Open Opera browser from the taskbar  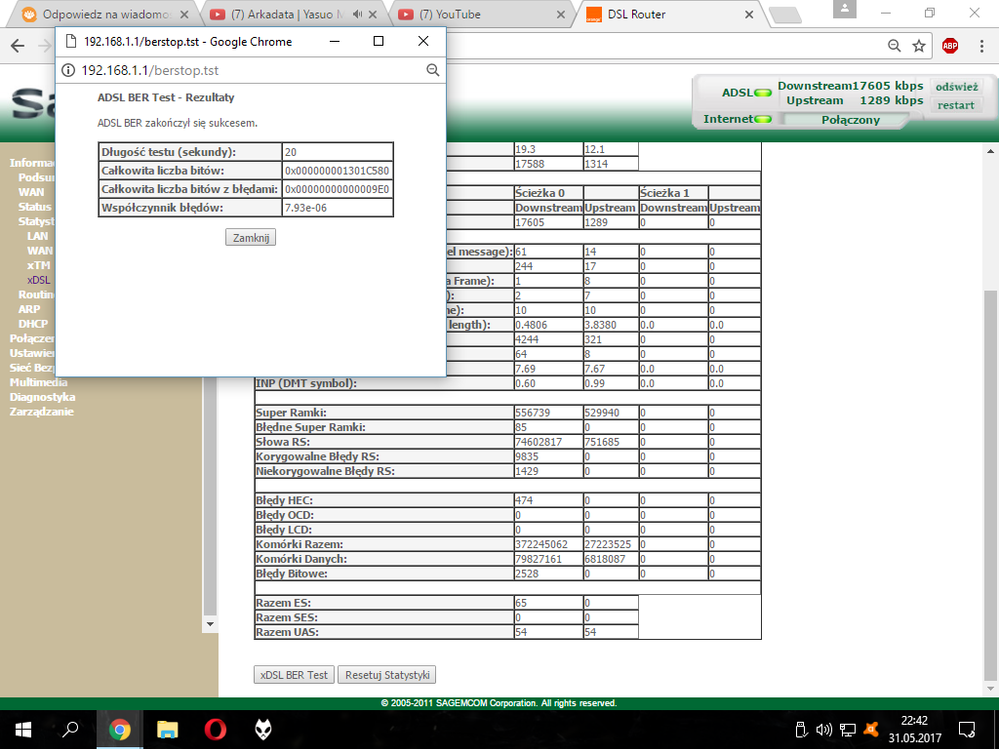[x=215, y=728]
